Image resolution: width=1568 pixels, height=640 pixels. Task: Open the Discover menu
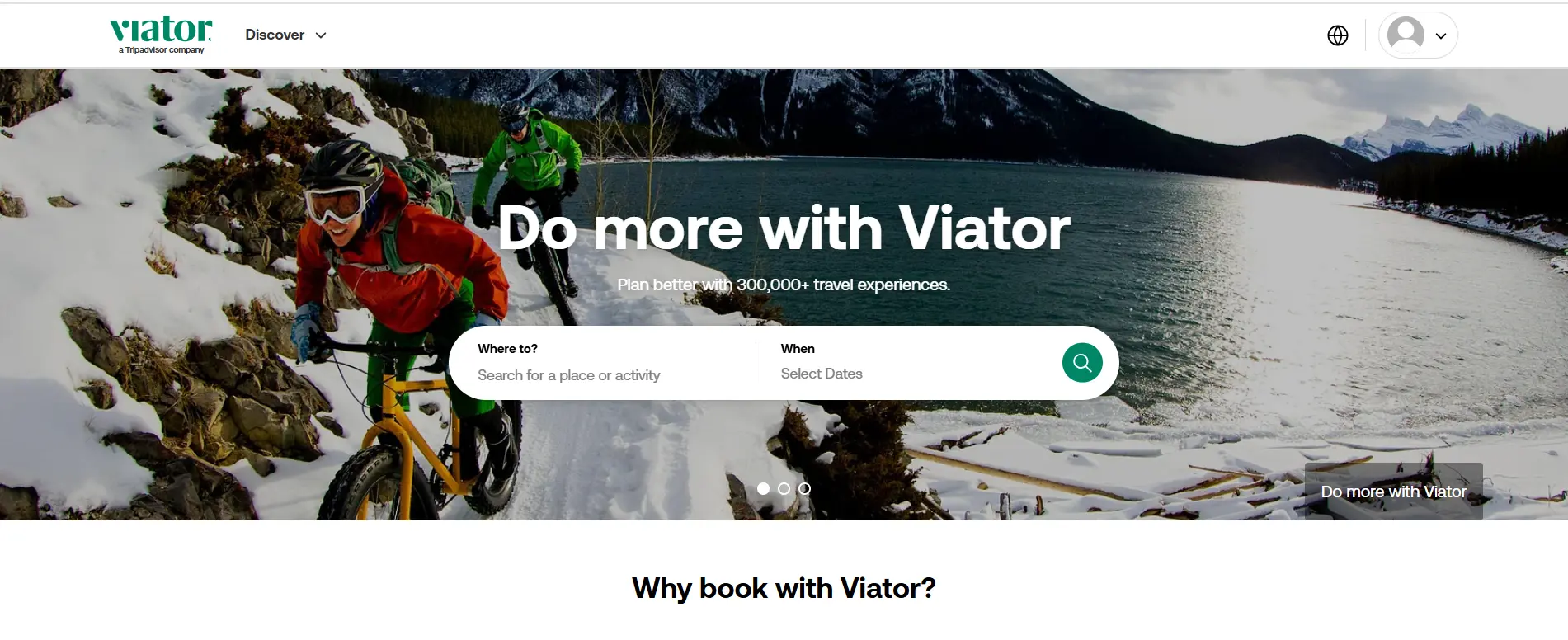pyautogui.click(x=285, y=35)
